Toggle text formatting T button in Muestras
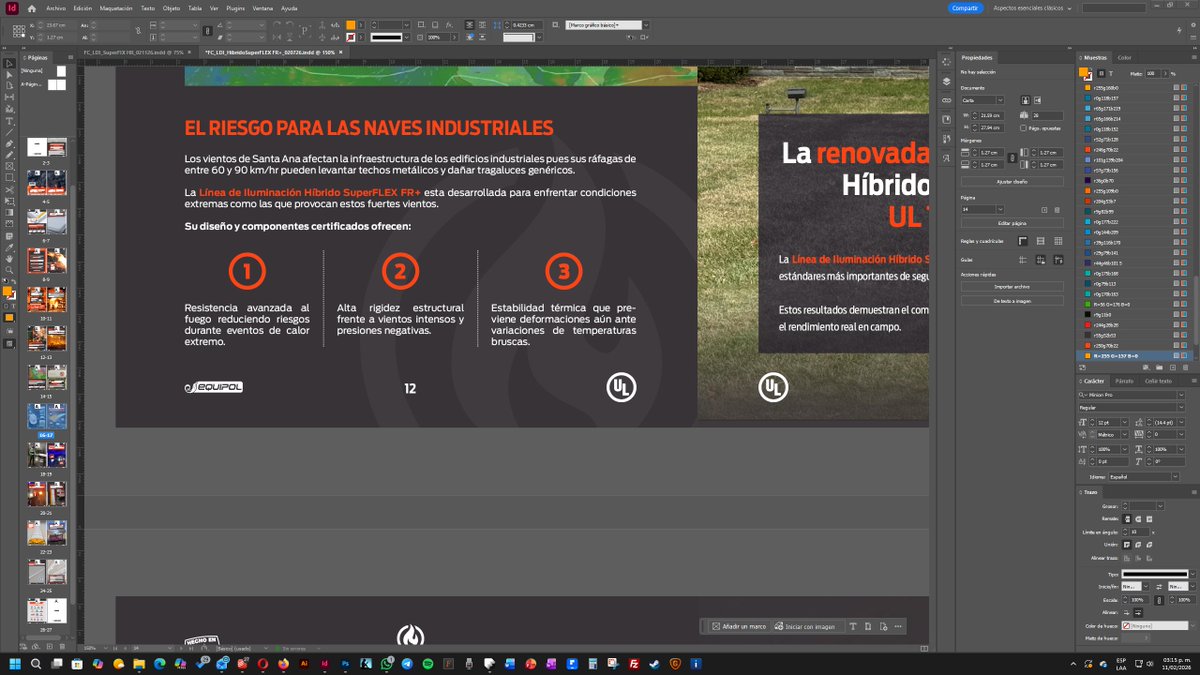The height and width of the screenshot is (675, 1200). 1111,73
